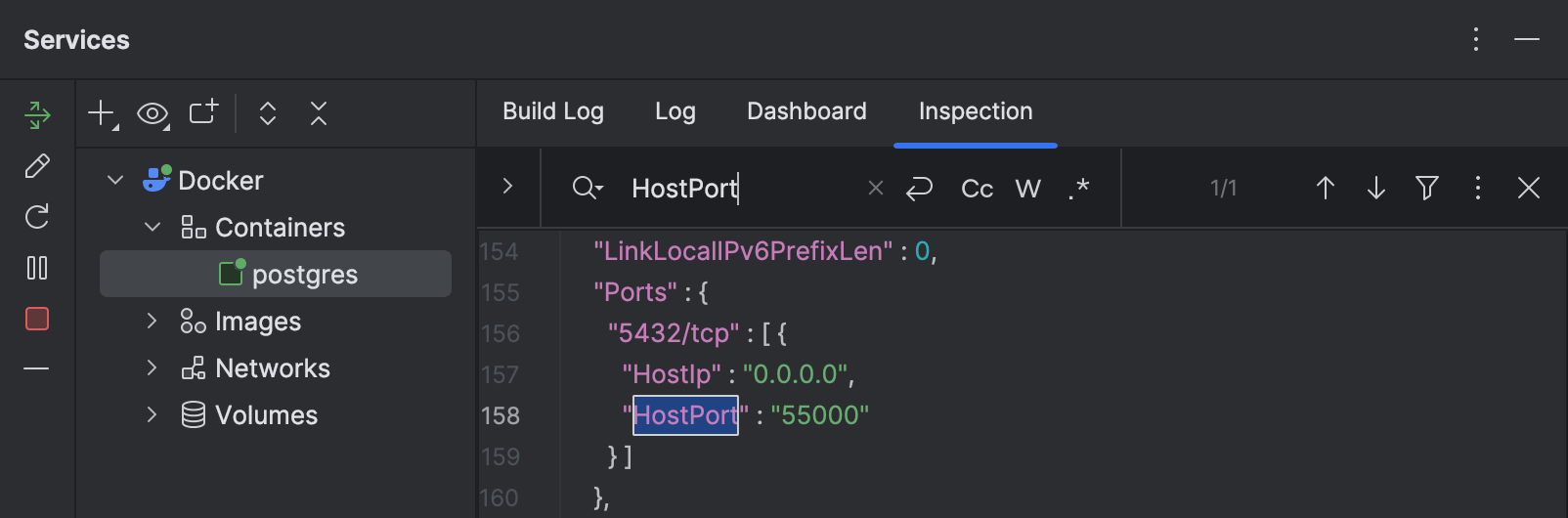1568x518 pixels.
Task: Toggle the Words (W) search option
Action: 1027,188
